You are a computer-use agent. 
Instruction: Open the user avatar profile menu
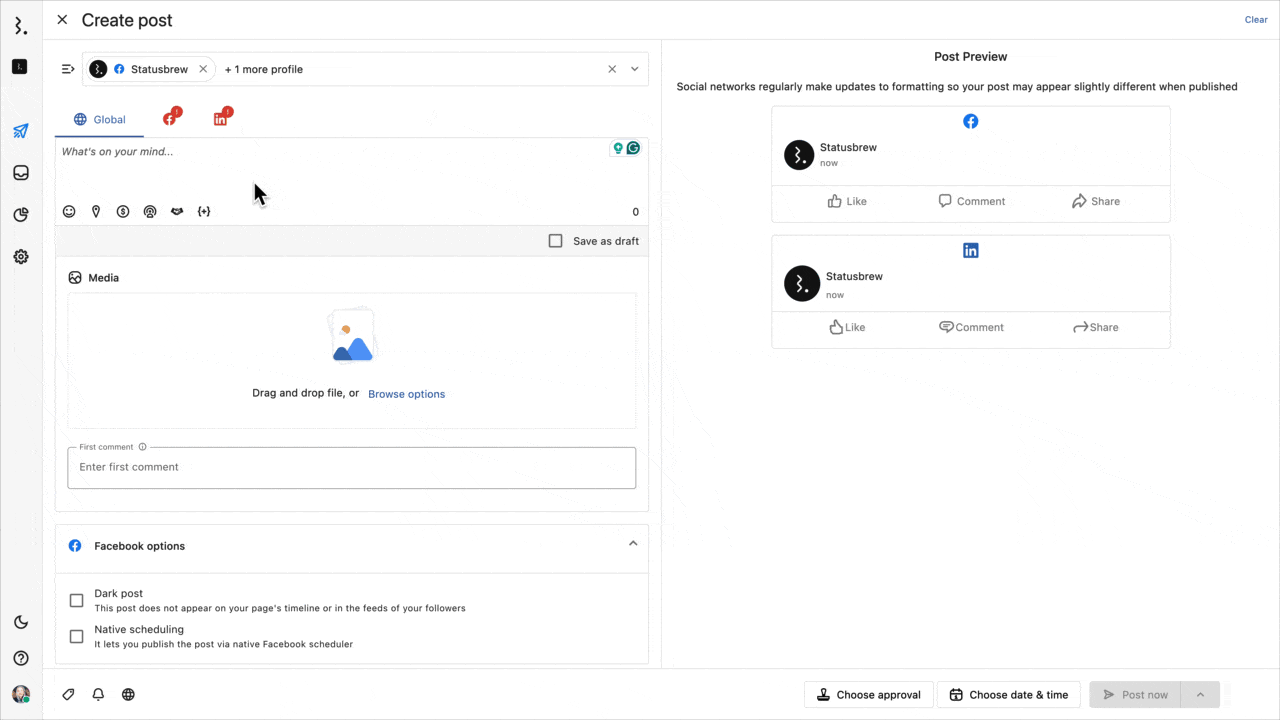(20, 694)
